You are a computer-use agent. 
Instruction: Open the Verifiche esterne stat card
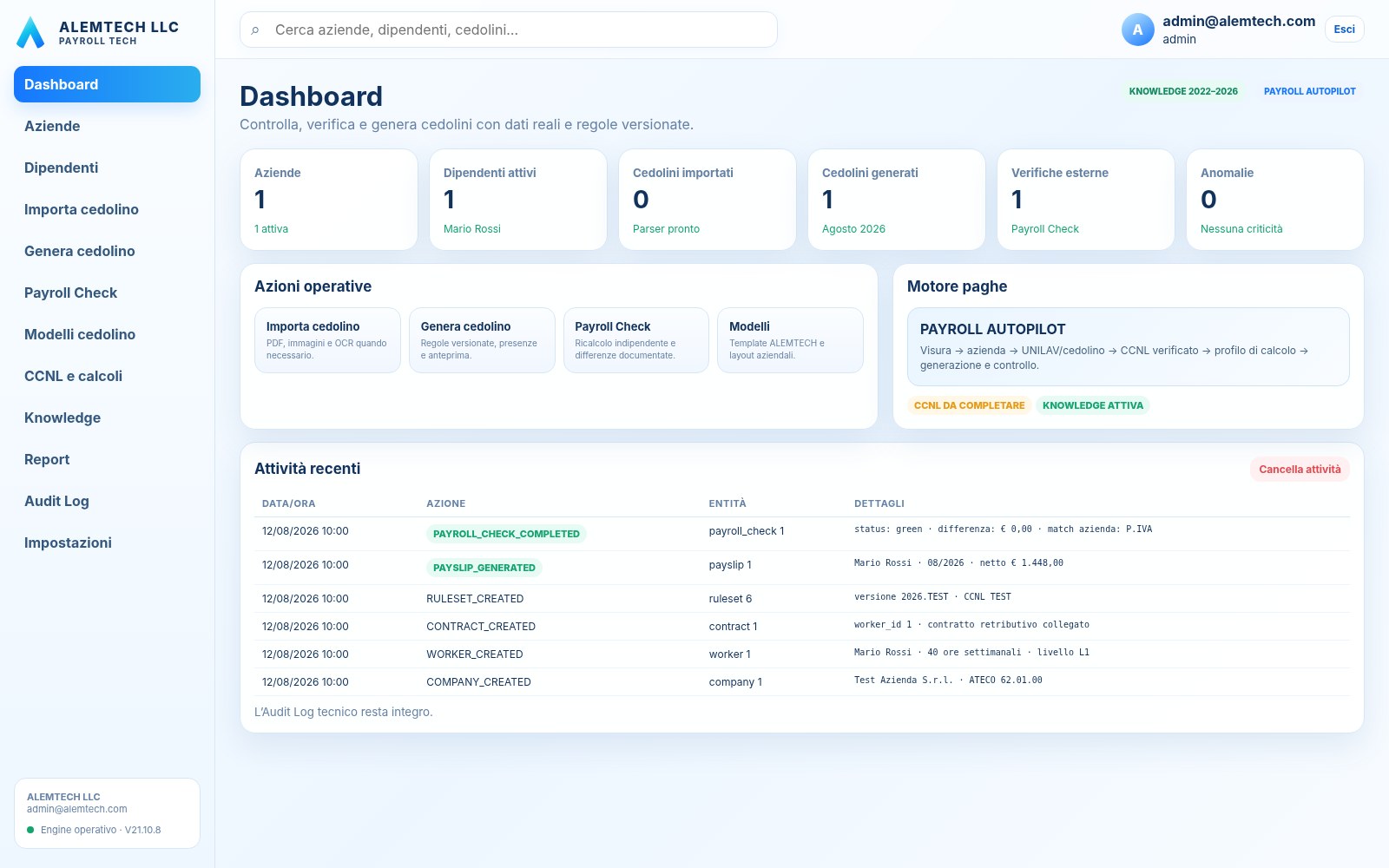pos(1086,200)
